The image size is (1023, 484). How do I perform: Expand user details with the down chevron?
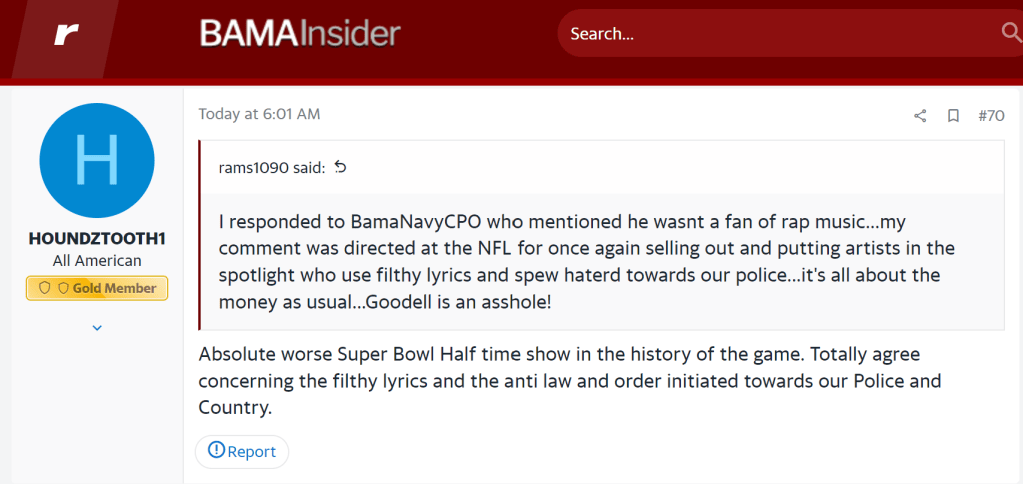pos(97,327)
